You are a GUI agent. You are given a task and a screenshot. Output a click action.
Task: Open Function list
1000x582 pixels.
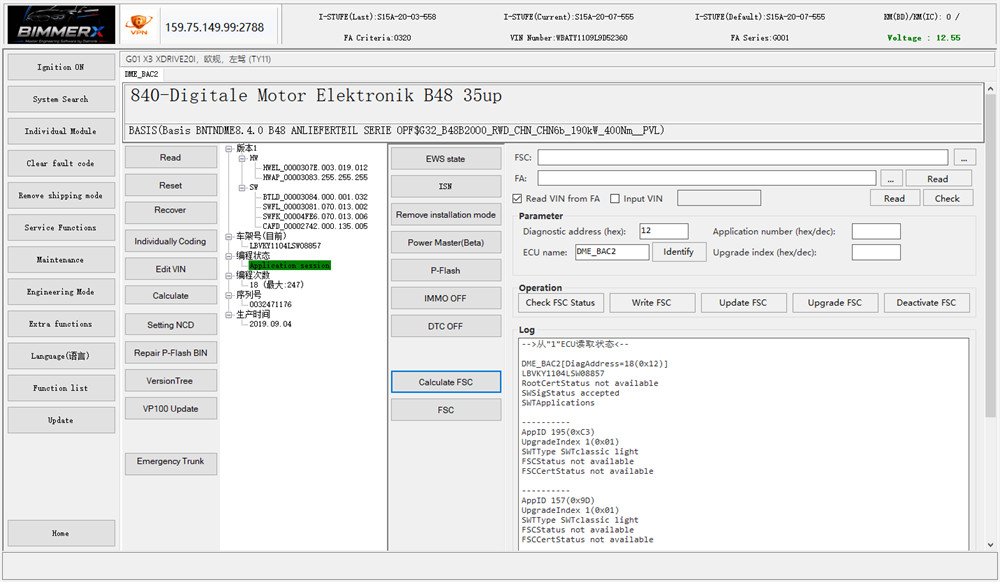click(x=61, y=388)
